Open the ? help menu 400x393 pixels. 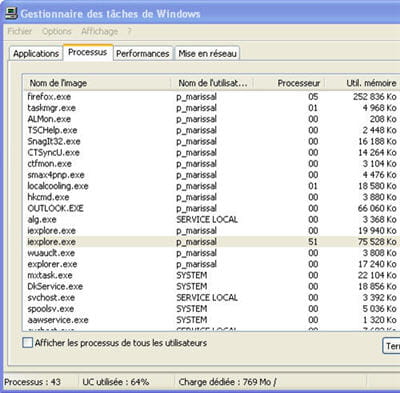(x=129, y=31)
